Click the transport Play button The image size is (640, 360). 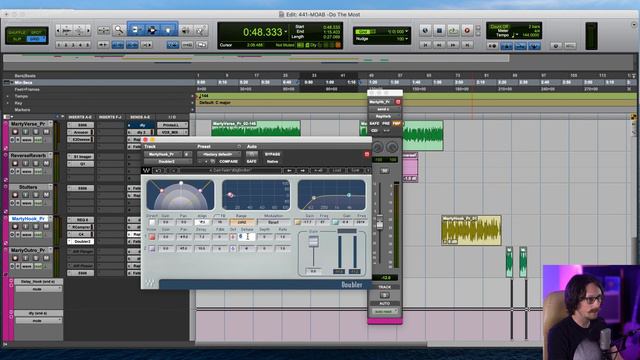pyautogui.click(x=453, y=30)
